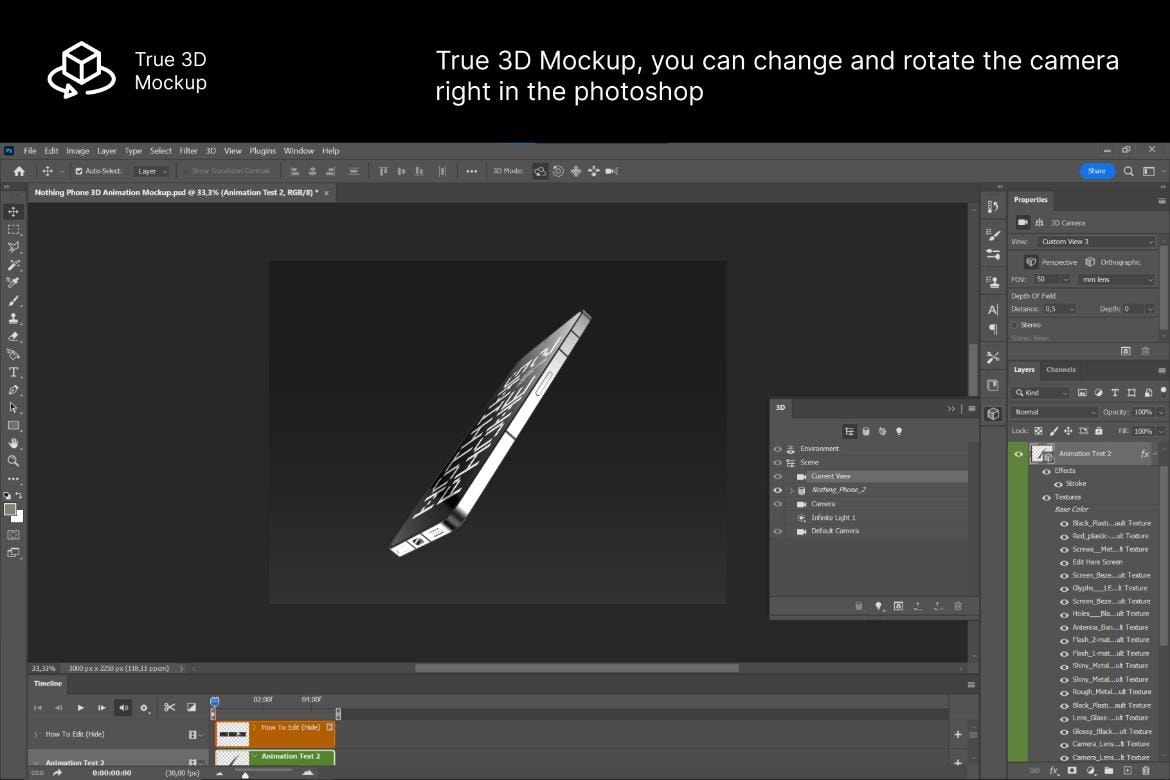The height and width of the screenshot is (780, 1170).
Task: Select the Move tool in the toolbar
Action: pyautogui.click(x=13, y=211)
